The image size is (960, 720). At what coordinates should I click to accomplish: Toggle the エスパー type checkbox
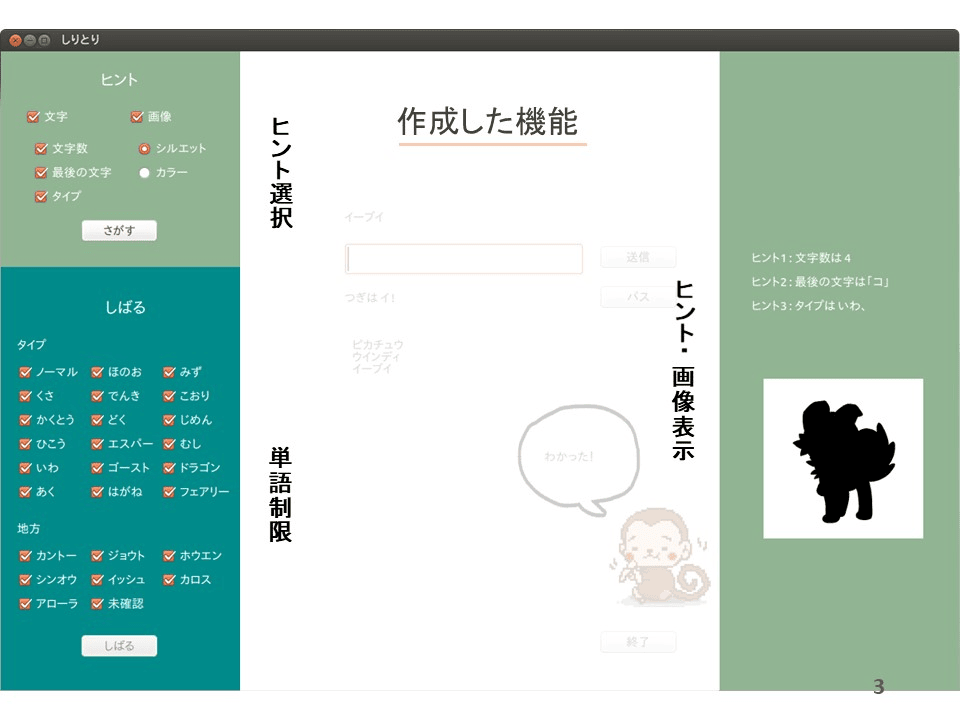coord(97,443)
